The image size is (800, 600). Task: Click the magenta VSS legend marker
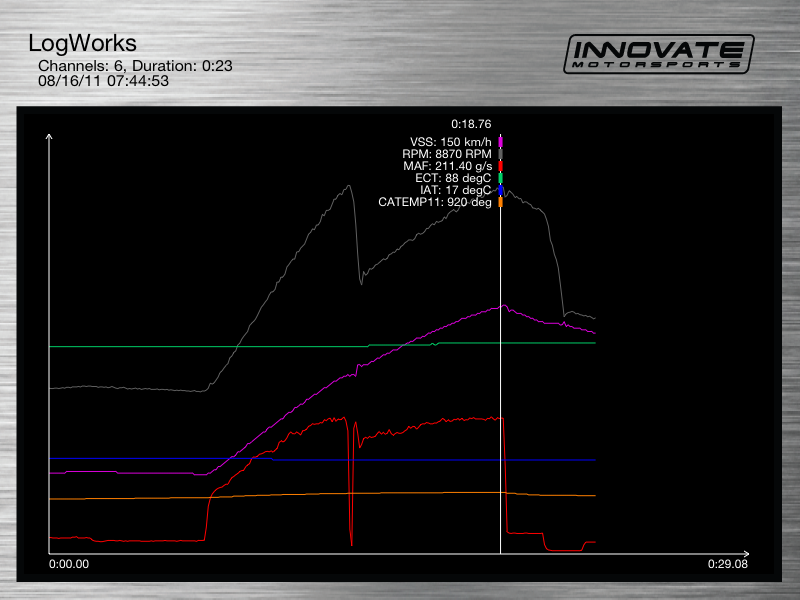coord(500,142)
